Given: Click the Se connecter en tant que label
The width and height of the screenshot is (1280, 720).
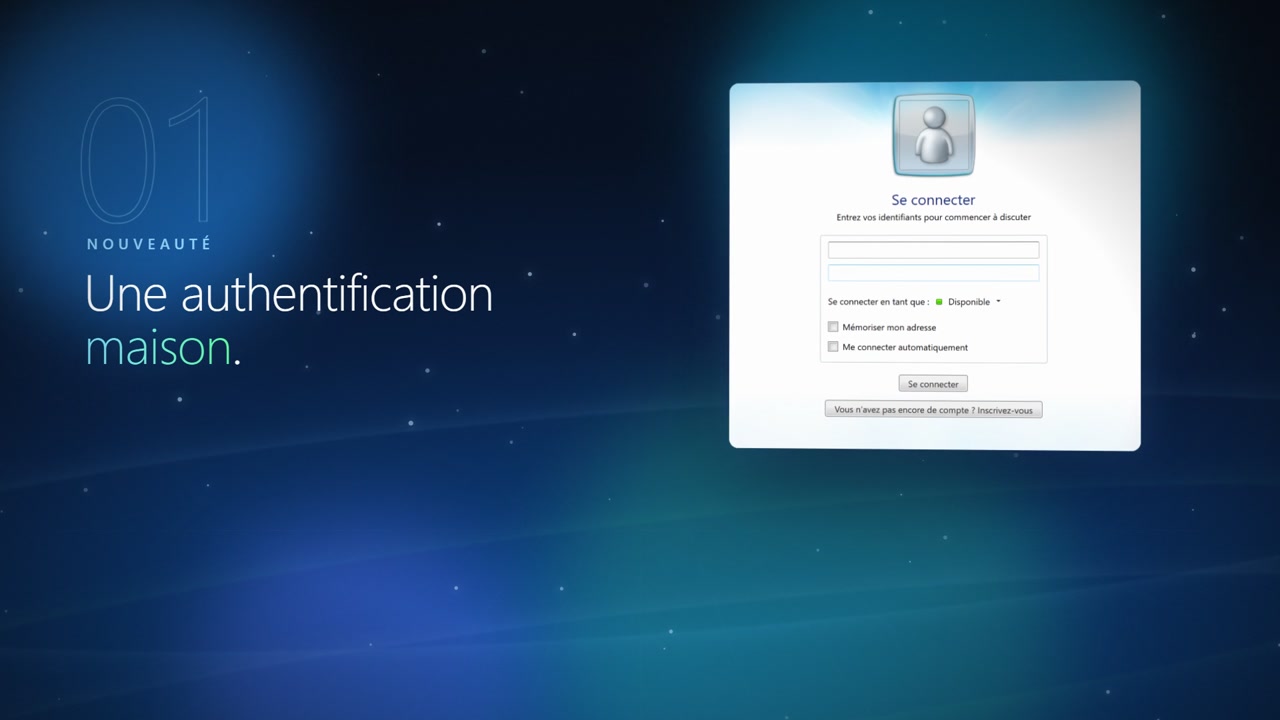Looking at the screenshot, I should pos(878,302).
